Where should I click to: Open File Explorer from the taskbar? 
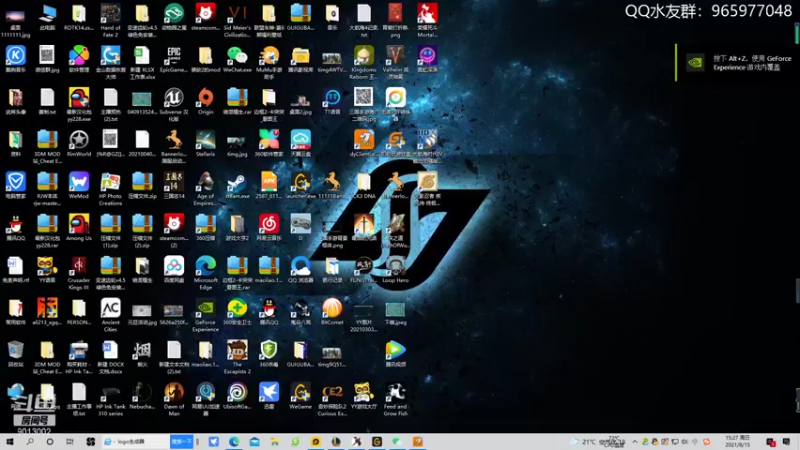click(x=274, y=442)
